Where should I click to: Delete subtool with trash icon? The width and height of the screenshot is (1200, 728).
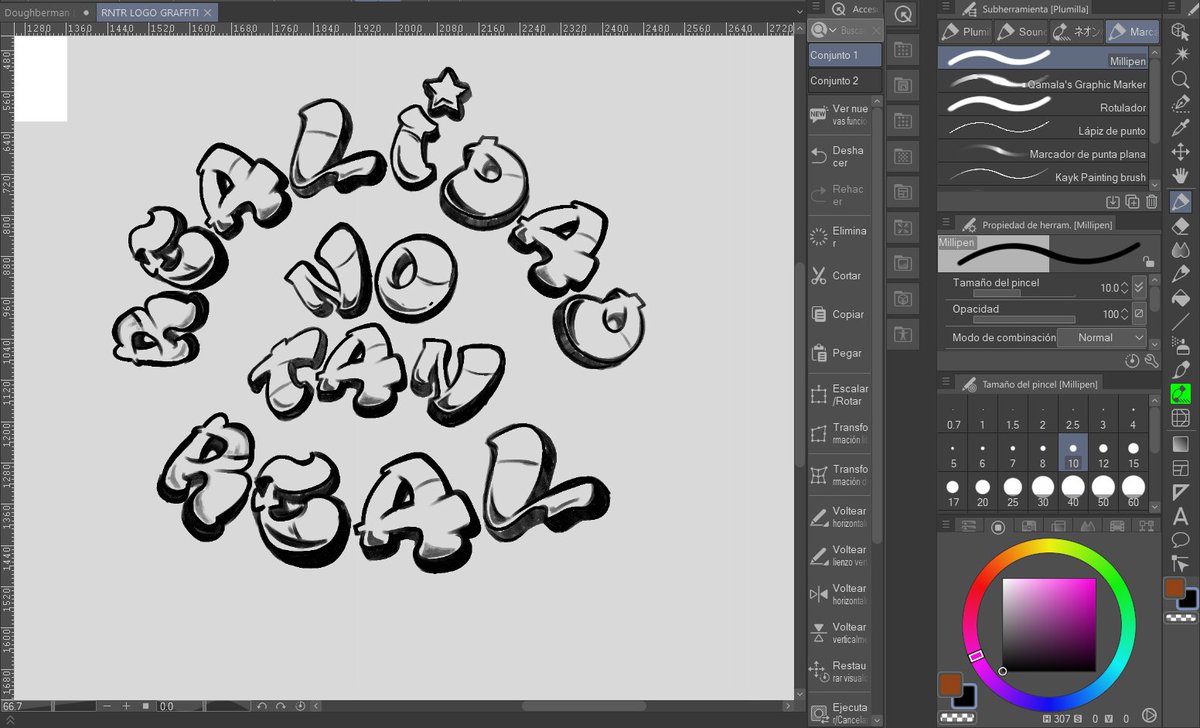(x=1151, y=201)
